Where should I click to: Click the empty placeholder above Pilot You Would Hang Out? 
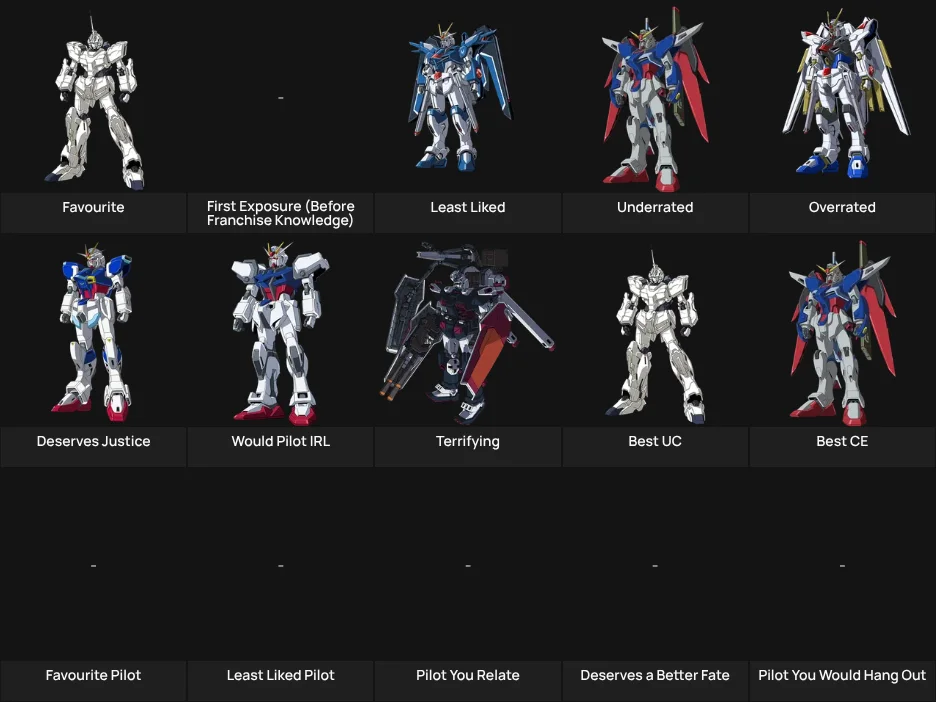(x=842, y=565)
